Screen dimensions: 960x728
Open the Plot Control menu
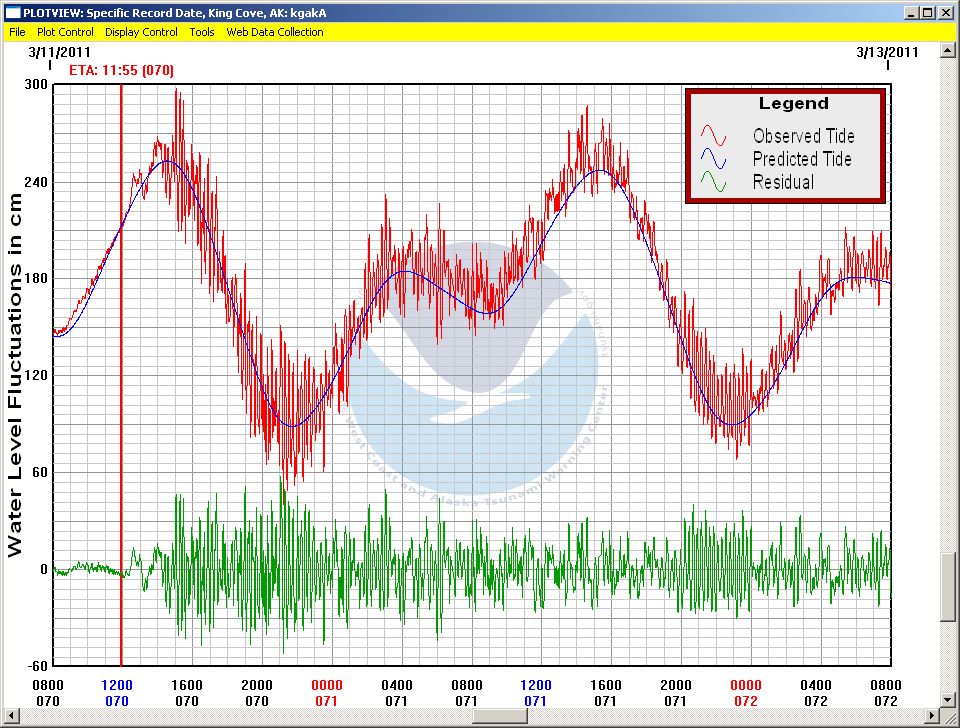[65, 32]
